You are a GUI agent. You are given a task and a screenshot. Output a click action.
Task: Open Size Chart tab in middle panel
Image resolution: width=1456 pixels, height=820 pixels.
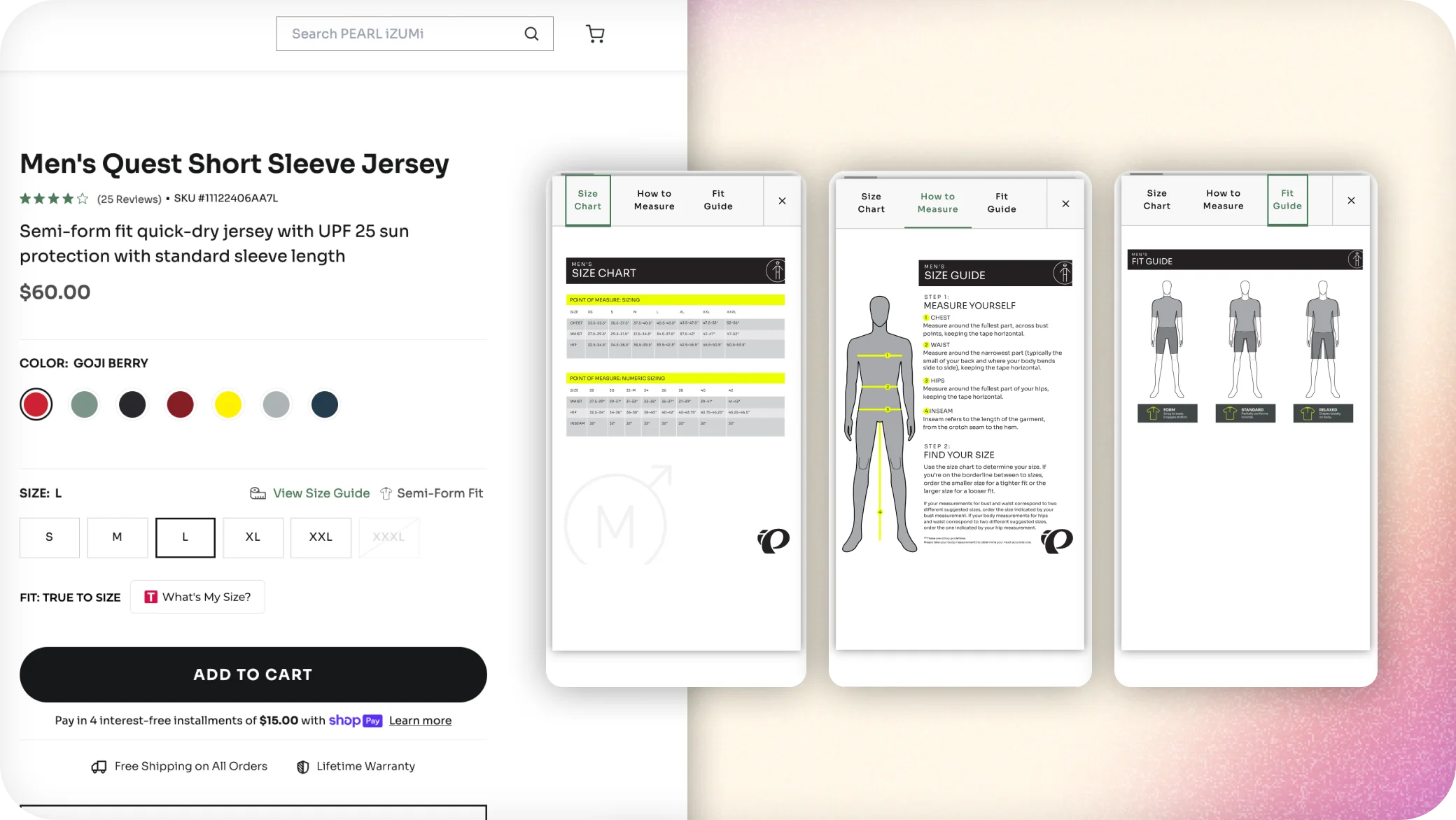pos(871,203)
